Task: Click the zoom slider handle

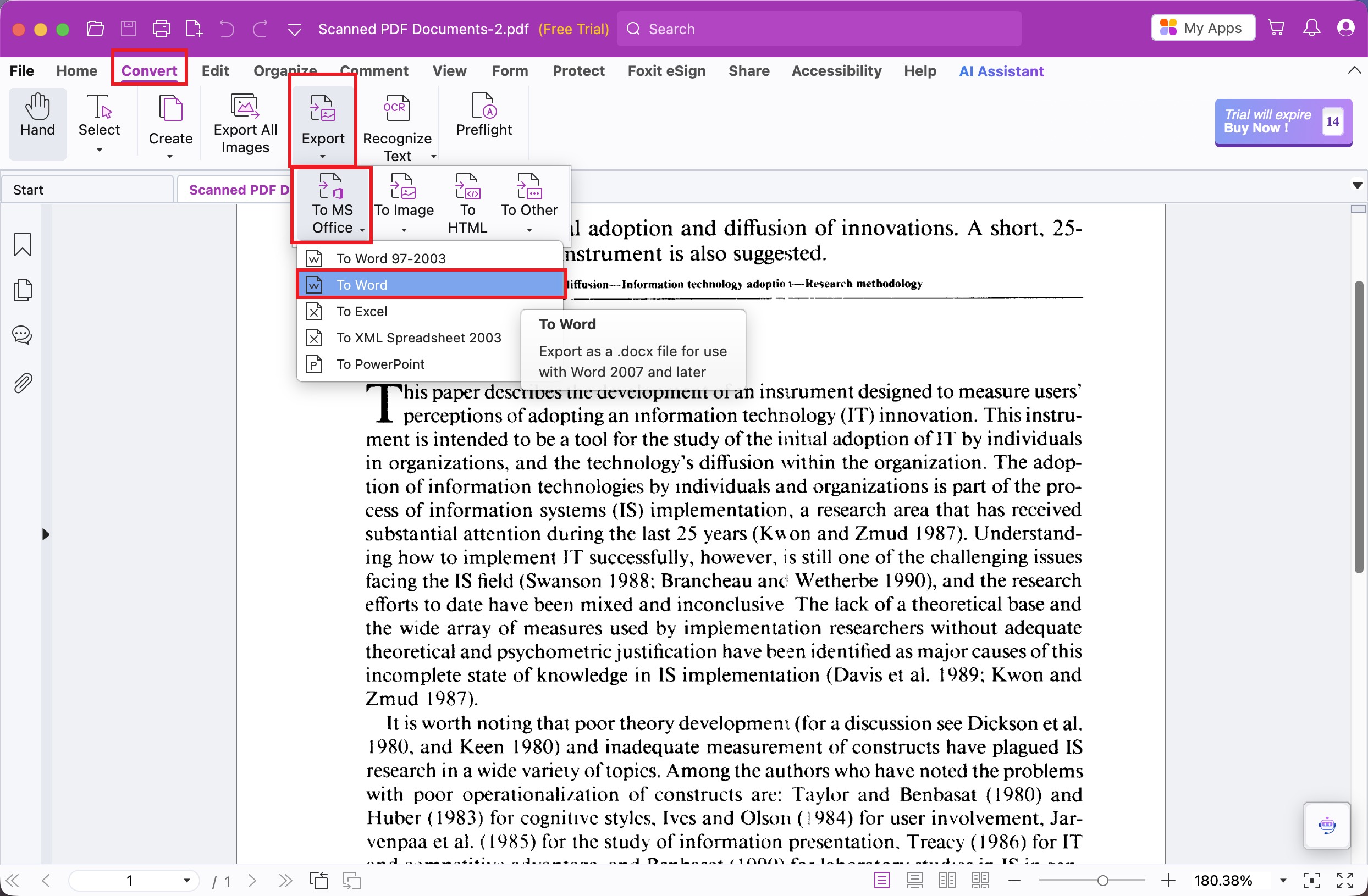Action: coord(1102,881)
